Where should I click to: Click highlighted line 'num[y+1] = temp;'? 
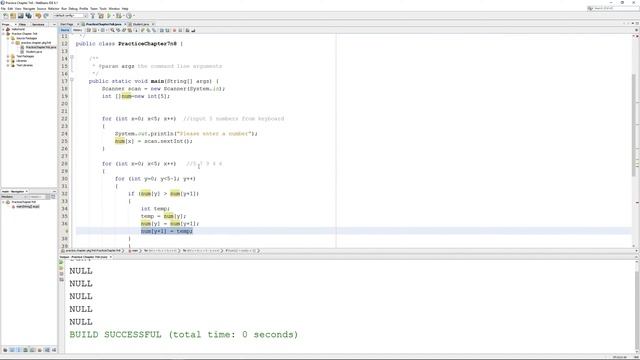pos(167,231)
